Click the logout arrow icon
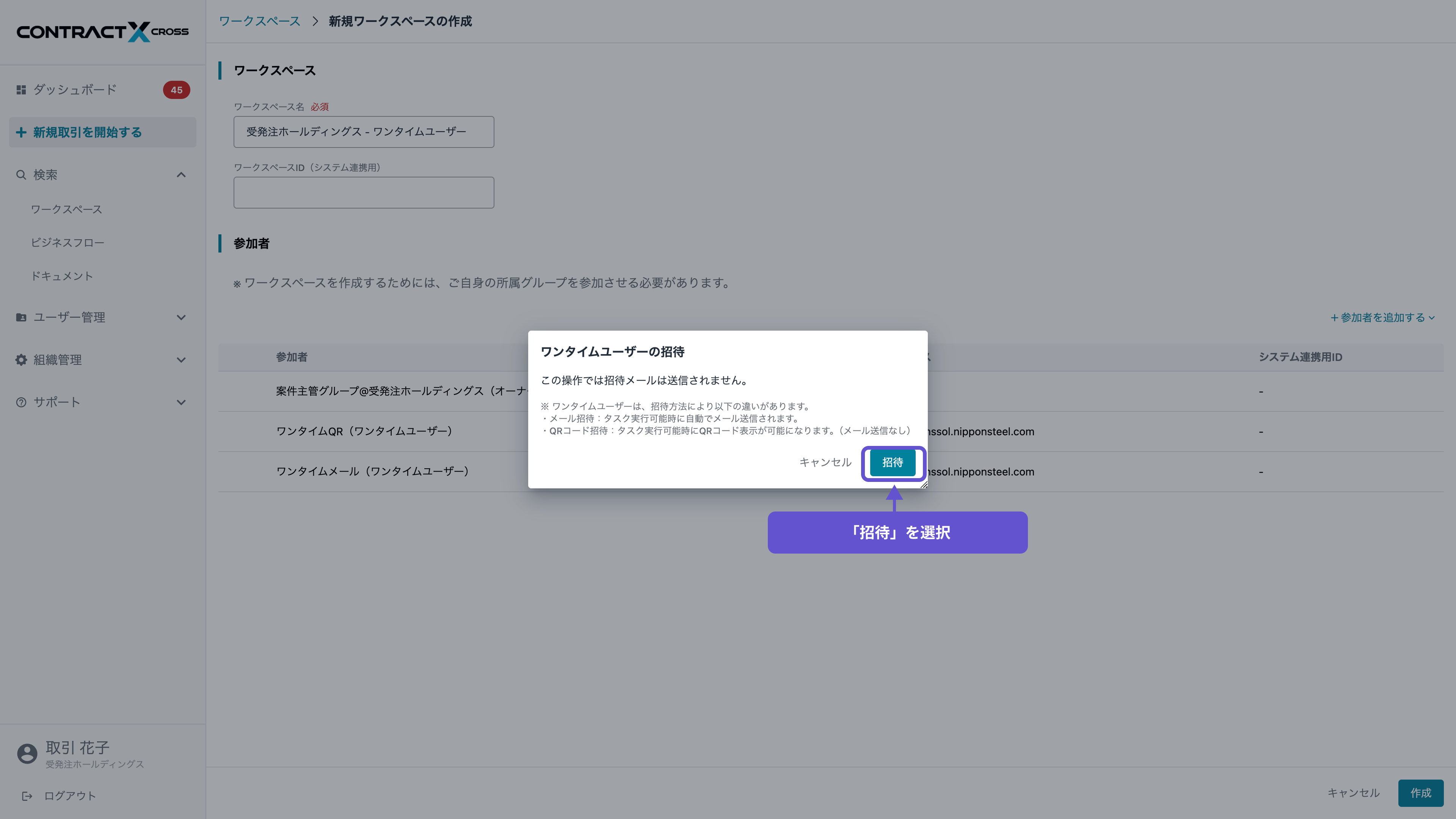This screenshot has height=819, width=1456. 27,796
